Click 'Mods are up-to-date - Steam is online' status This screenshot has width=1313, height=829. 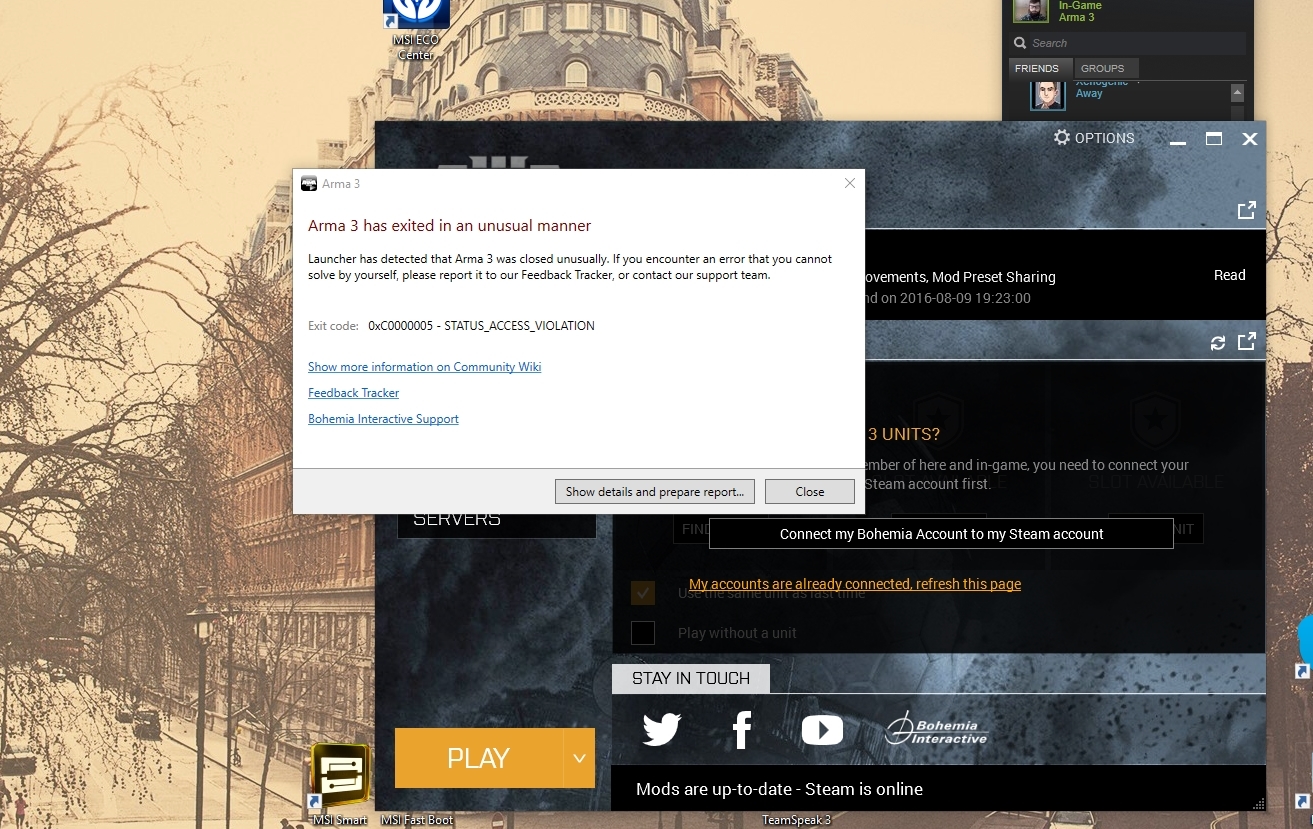tap(779, 789)
